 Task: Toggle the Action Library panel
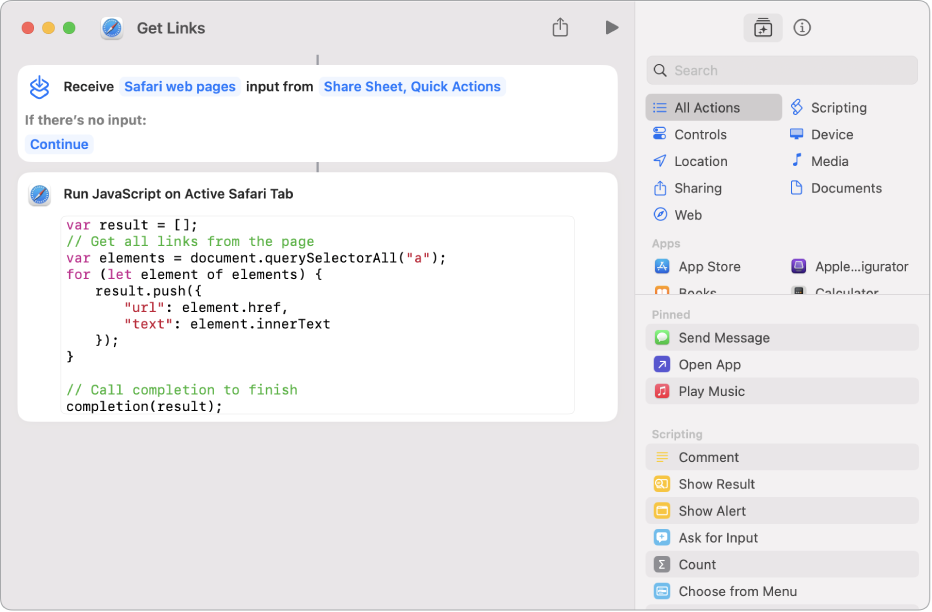click(763, 28)
